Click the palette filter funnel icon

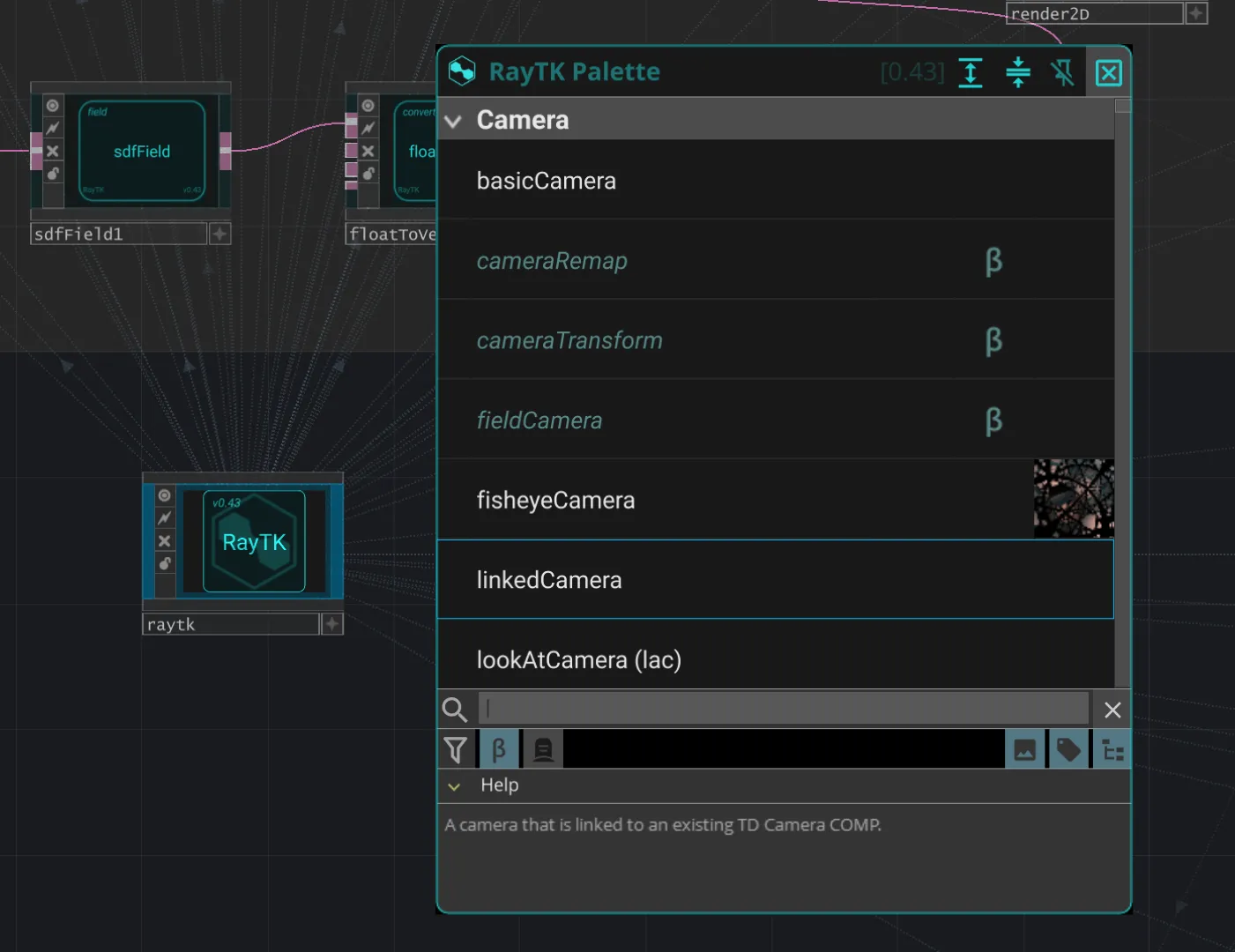coord(456,750)
